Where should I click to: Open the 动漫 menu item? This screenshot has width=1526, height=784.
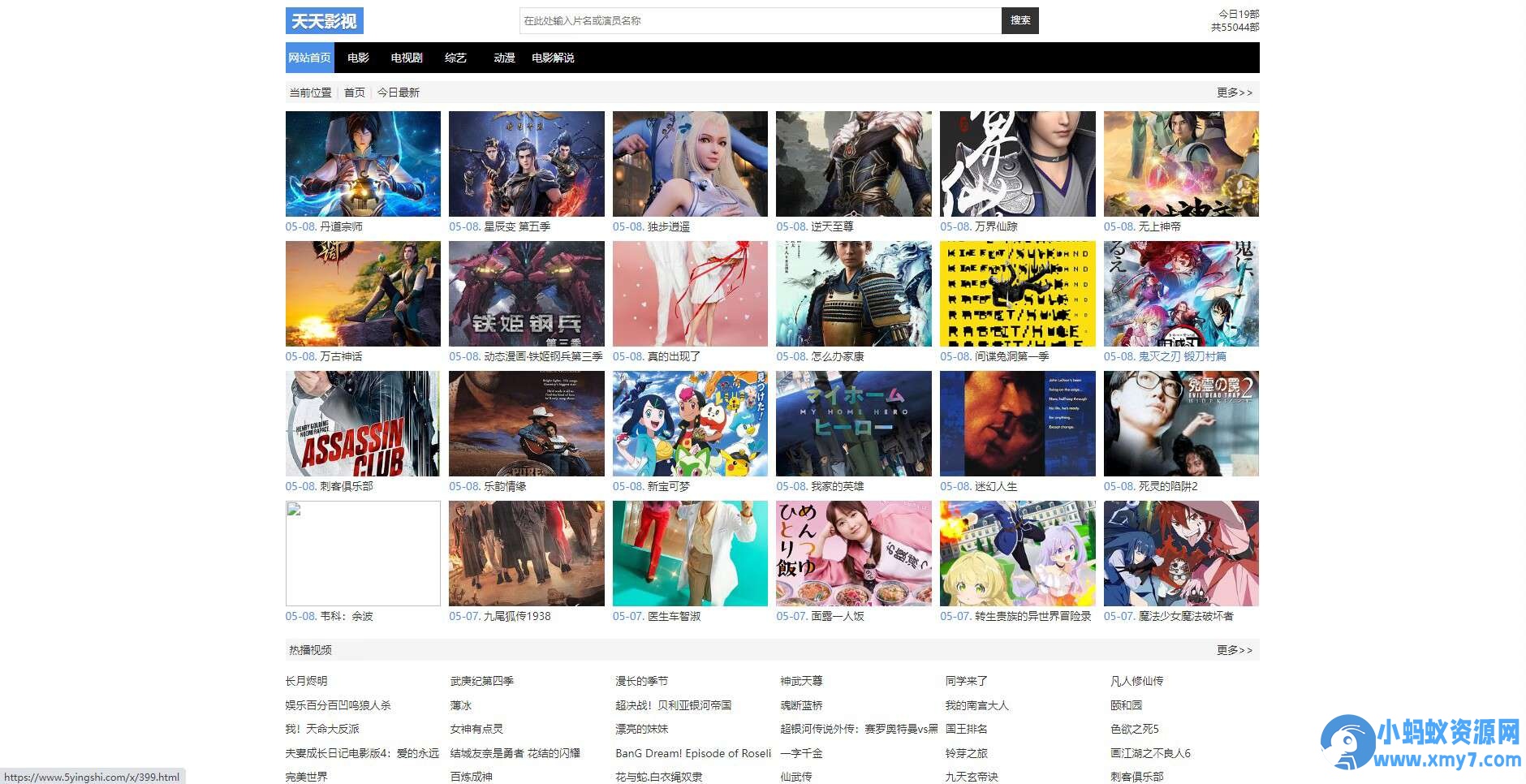pyautogui.click(x=504, y=58)
